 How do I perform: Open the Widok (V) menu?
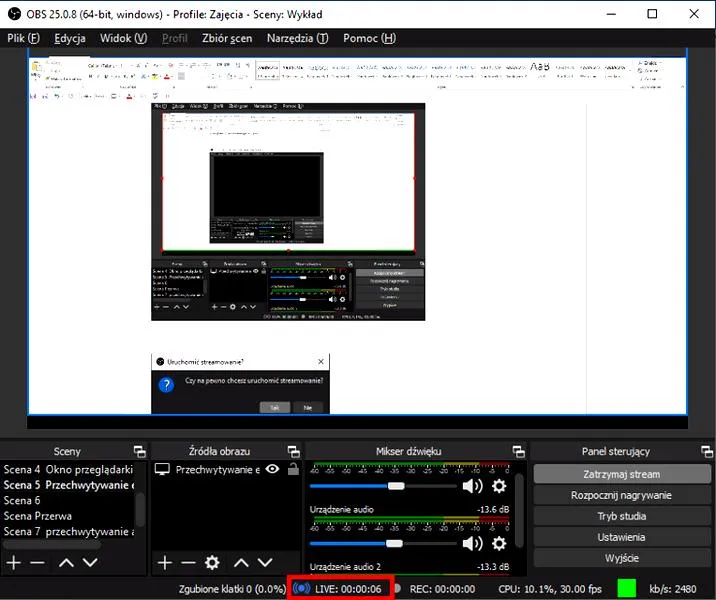(123, 38)
